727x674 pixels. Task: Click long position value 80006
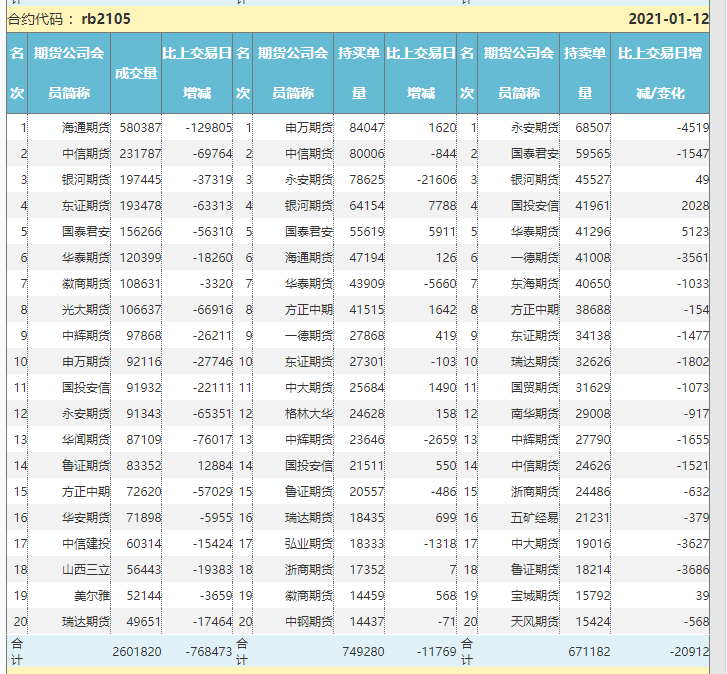click(x=367, y=153)
